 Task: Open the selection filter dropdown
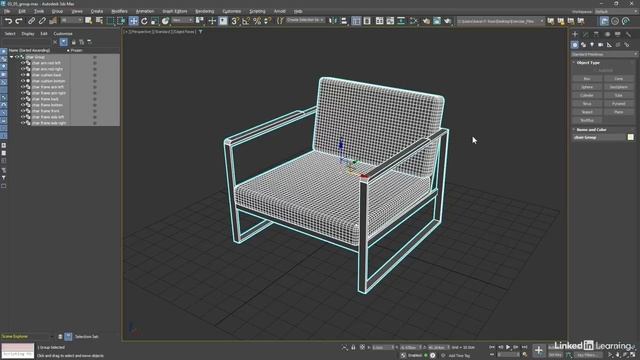point(71,20)
